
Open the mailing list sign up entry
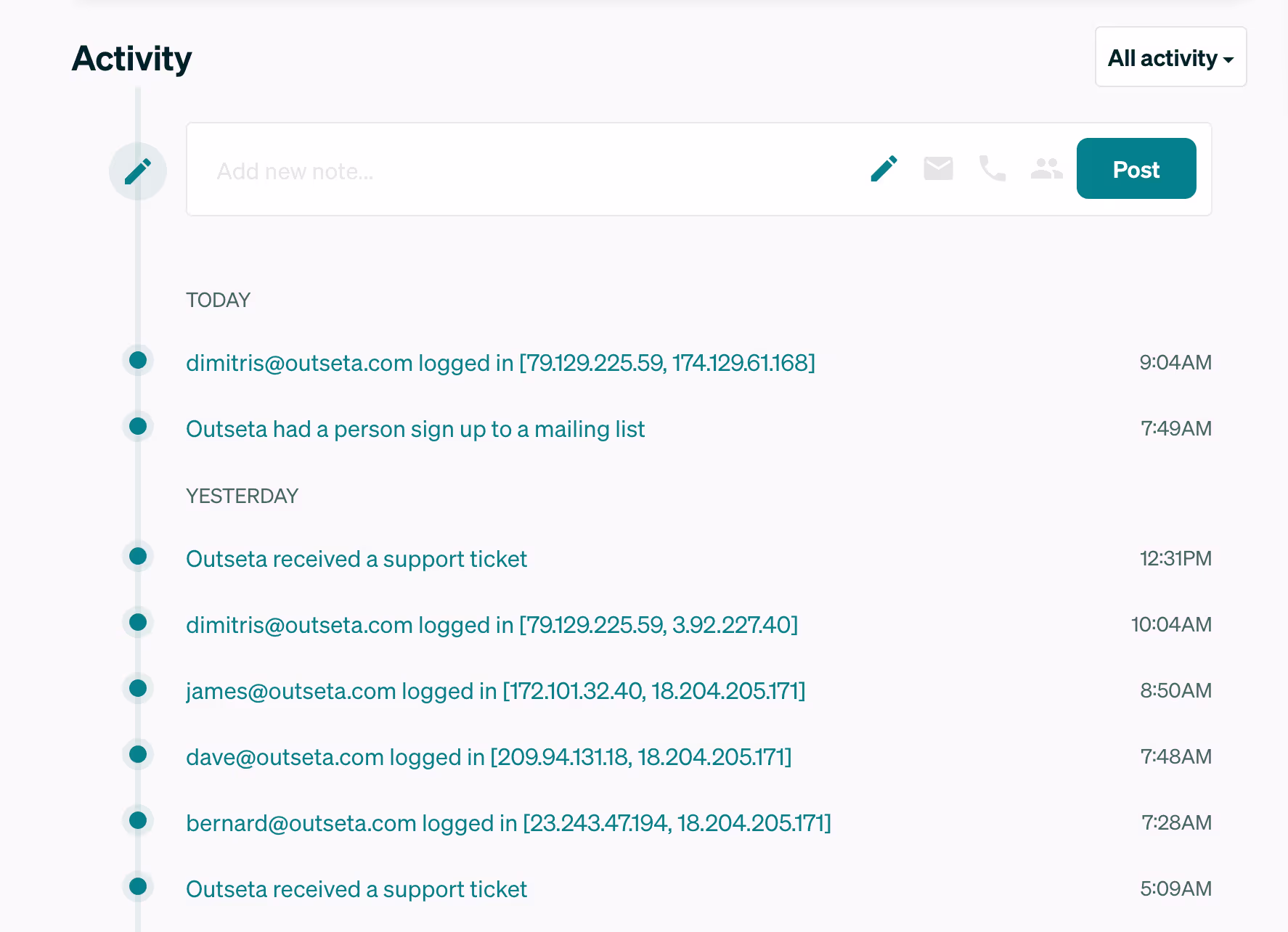[415, 429]
